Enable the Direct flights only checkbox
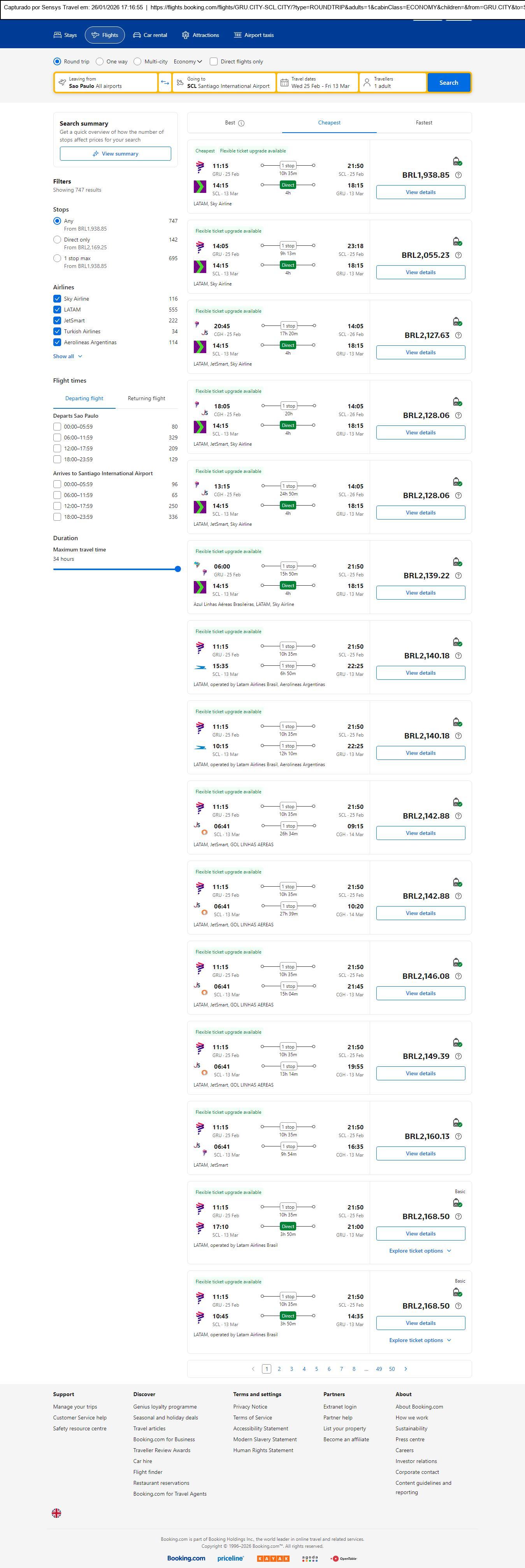Viewport: 525px width, 1568px height. (x=214, y=61)
